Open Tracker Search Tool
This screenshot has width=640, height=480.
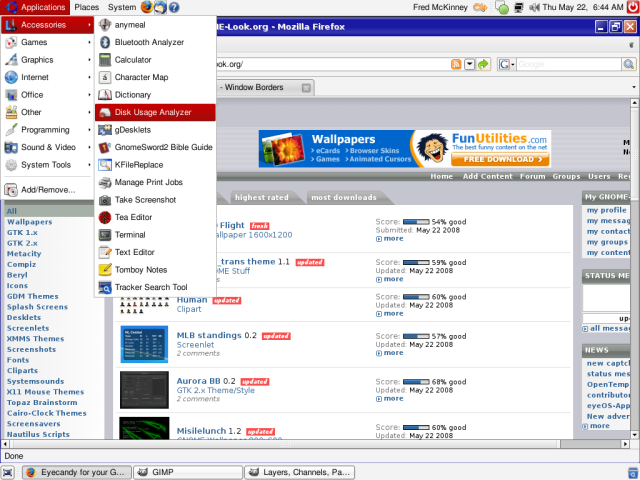(155, 287)
